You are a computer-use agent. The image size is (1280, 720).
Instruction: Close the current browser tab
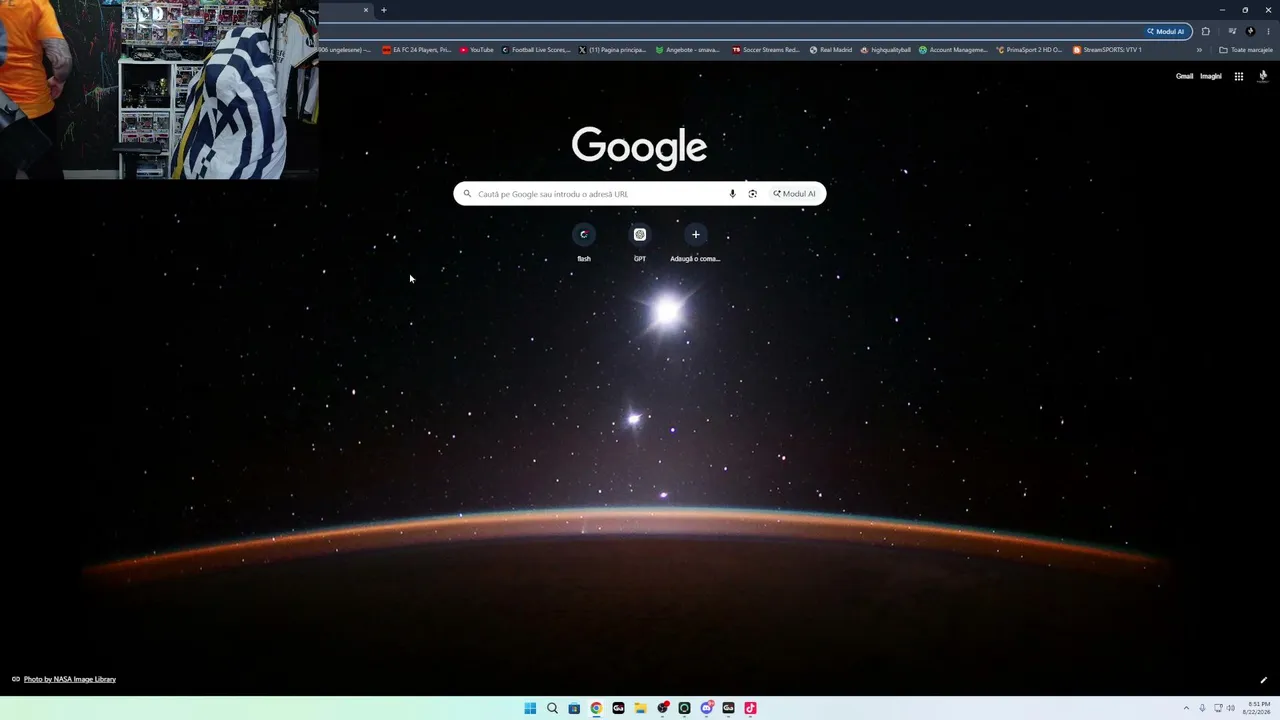[366, 10]
